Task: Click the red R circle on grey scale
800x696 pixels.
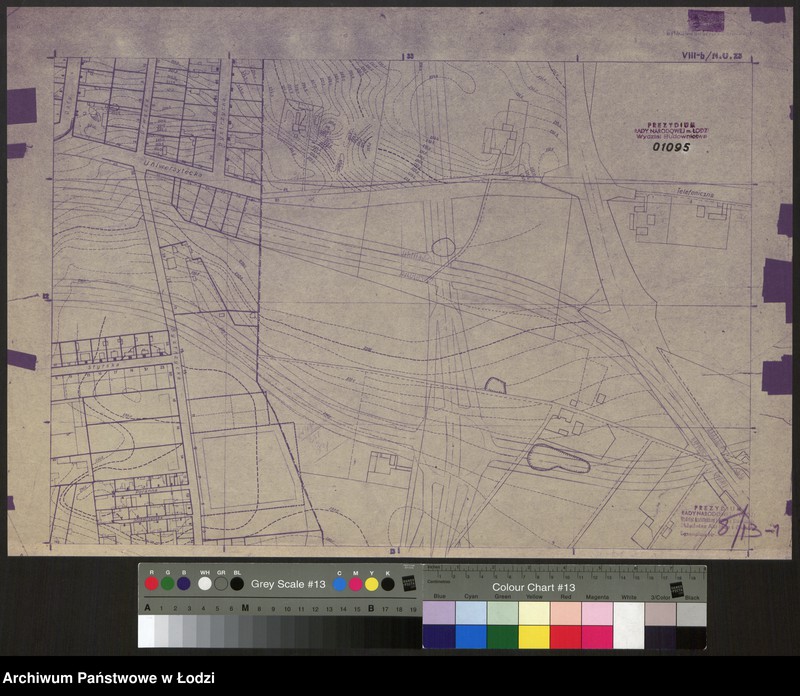Action: [x=151, y=583]
